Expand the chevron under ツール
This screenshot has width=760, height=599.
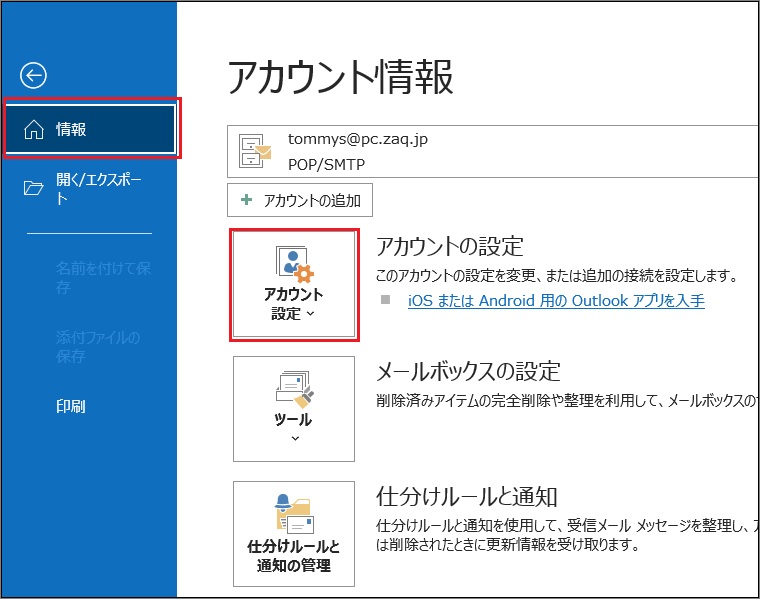[x=294, y=438]
